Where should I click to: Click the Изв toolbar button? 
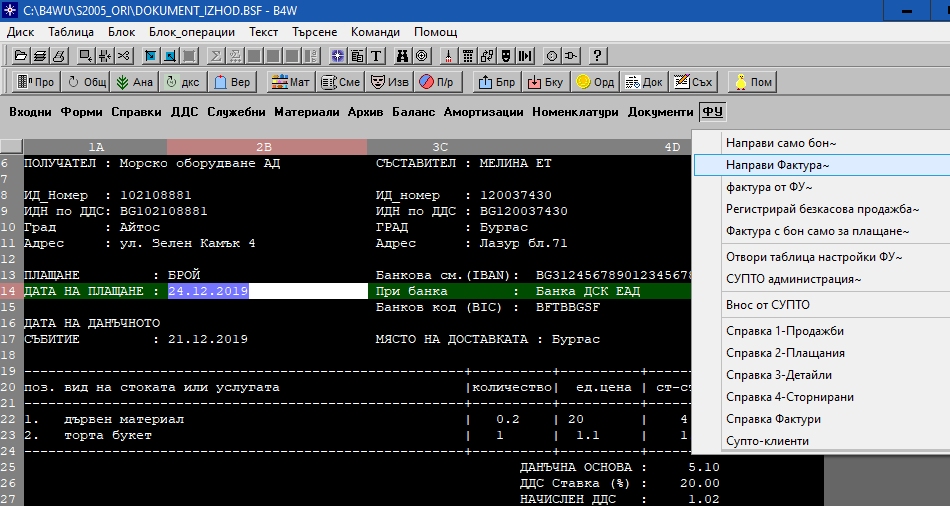point(390,82)
